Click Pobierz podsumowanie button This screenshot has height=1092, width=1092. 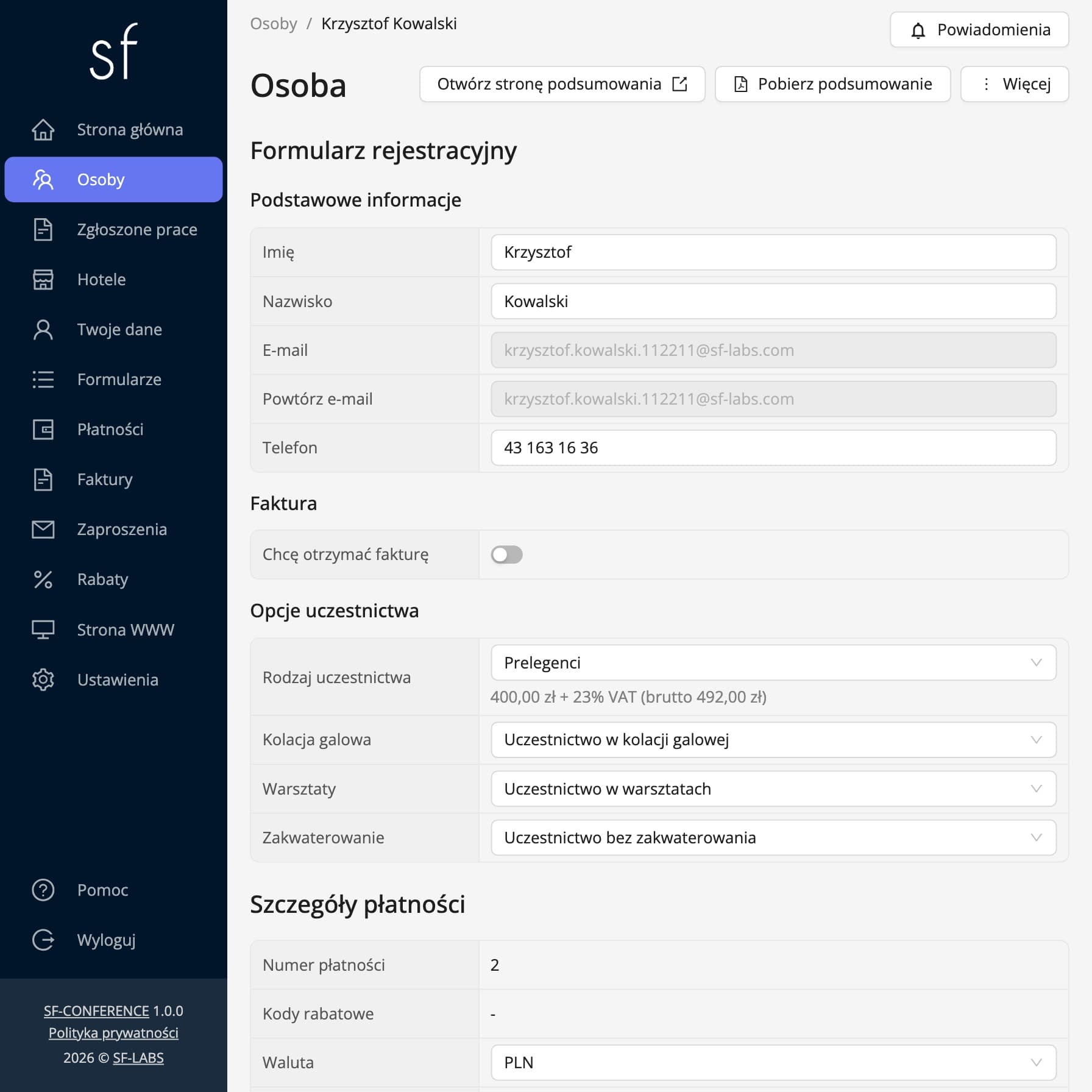coord(832,84)
